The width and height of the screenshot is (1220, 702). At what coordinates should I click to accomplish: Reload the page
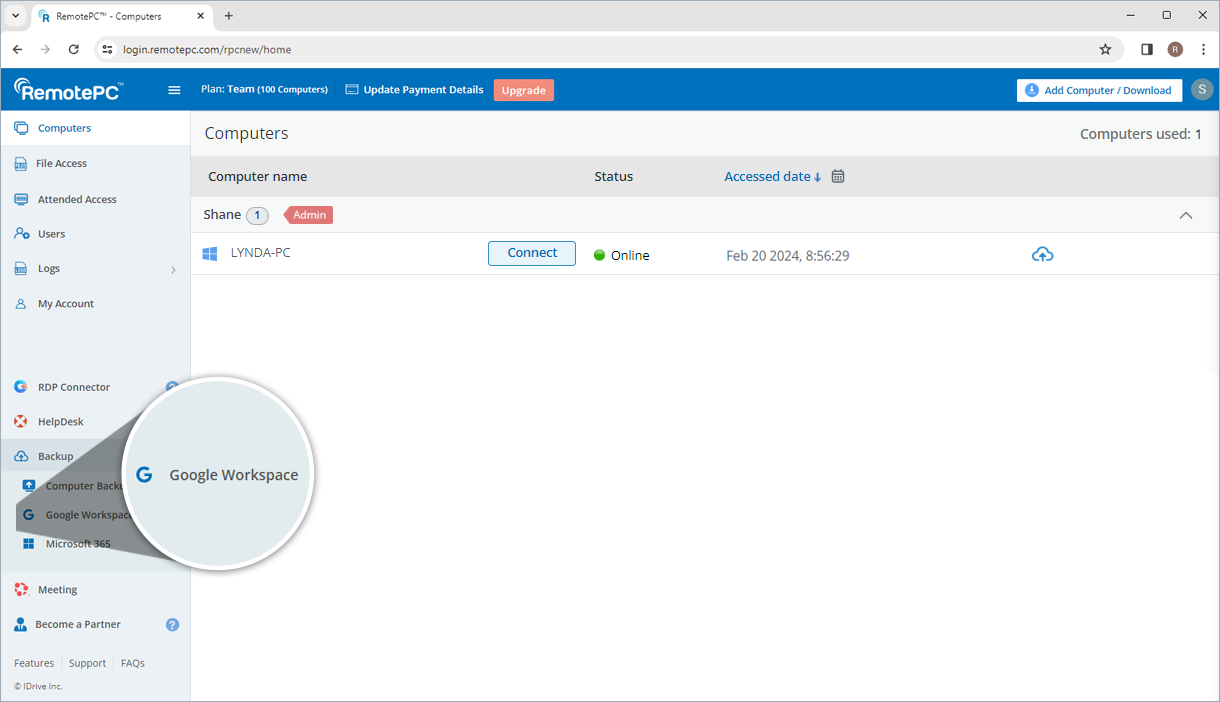click(73, 49)
